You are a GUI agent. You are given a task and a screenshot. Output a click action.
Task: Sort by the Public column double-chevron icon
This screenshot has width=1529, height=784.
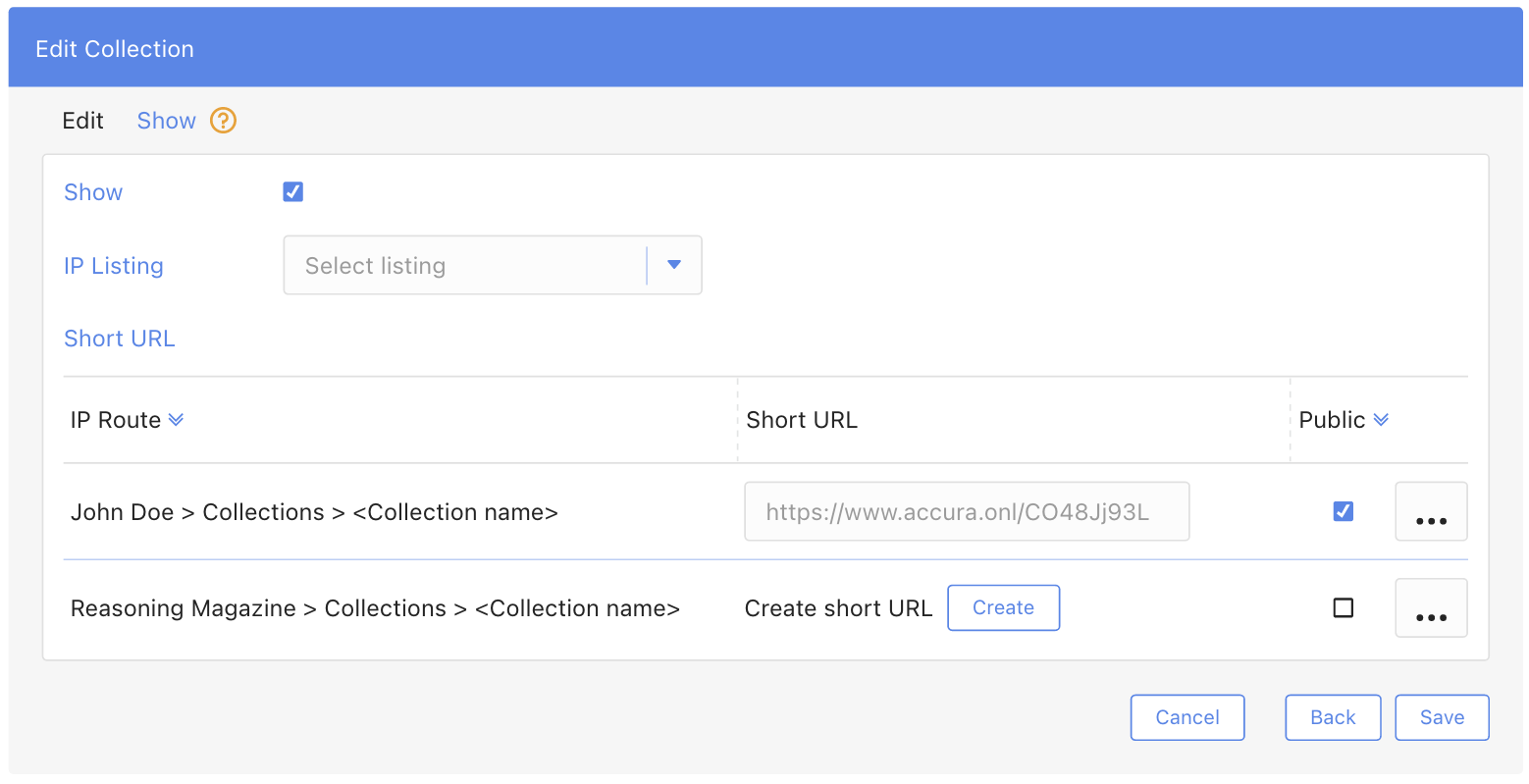[1381, 420]
